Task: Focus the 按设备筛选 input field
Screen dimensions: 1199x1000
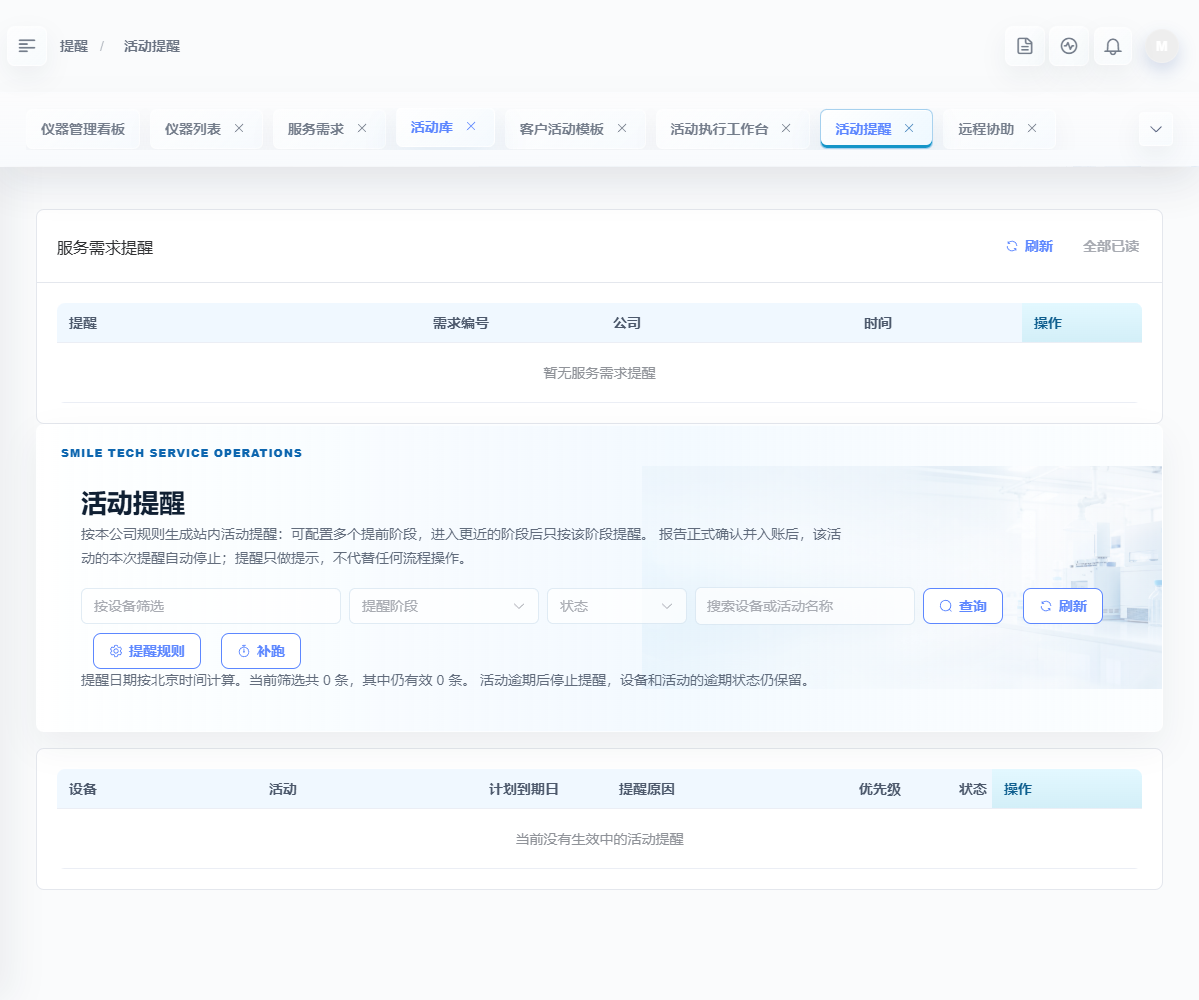Action: (x=210, y=606)
